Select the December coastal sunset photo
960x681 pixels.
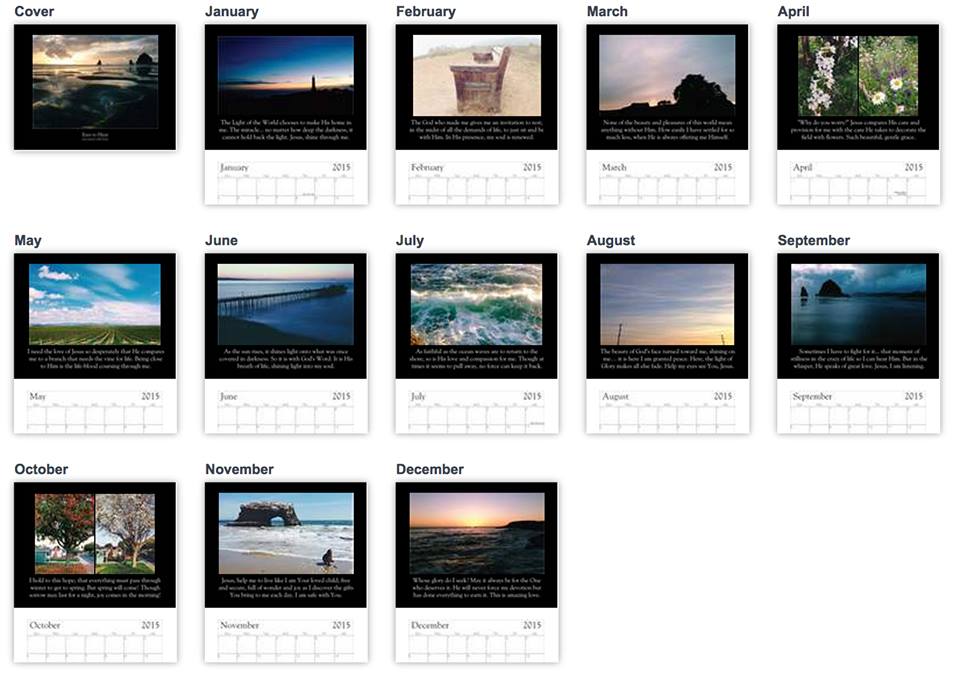tap(477, 533)
